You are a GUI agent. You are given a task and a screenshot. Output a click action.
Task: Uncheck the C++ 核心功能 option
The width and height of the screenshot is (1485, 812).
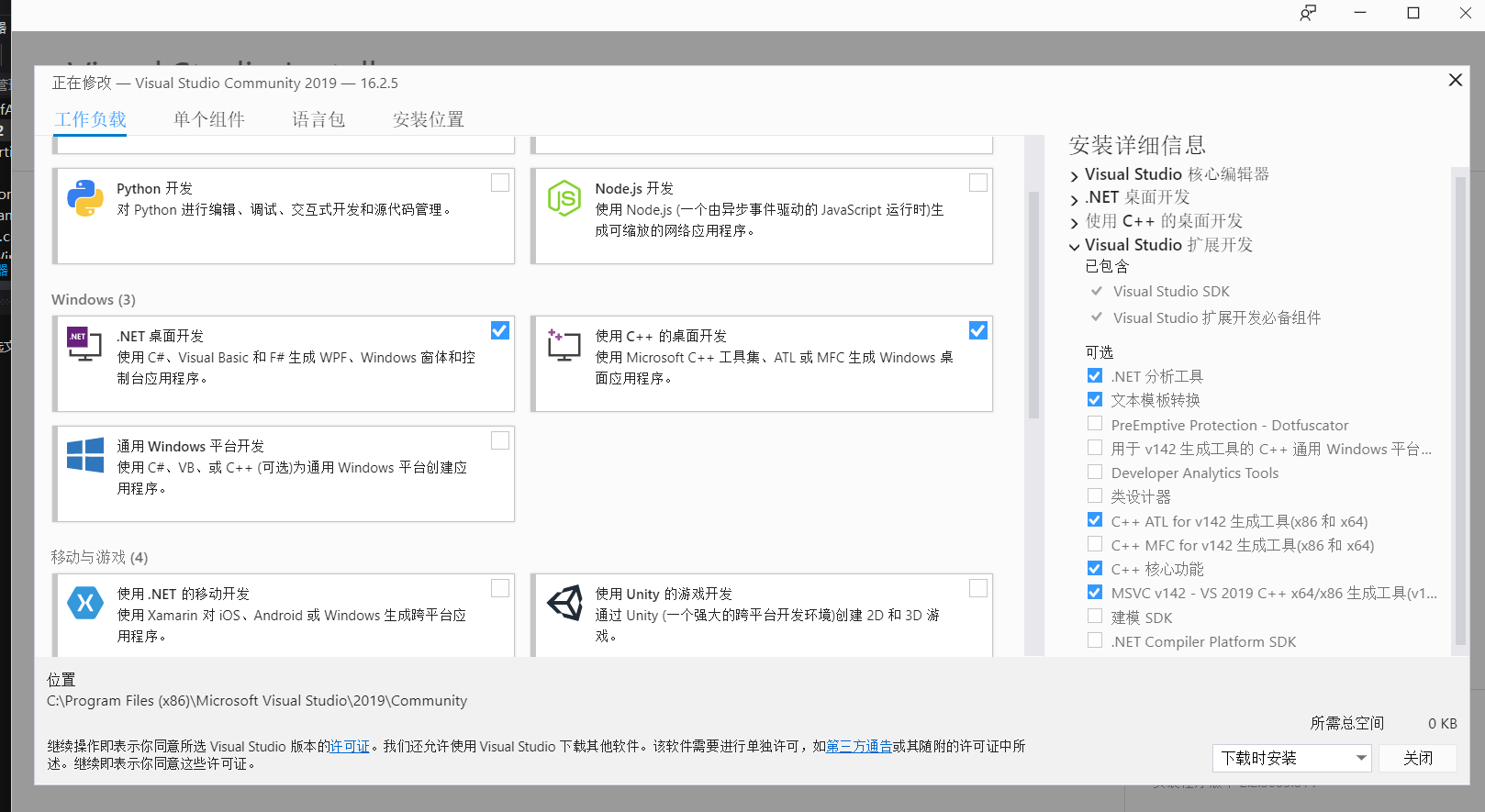pyautogui.click(x=1095, y=568)
